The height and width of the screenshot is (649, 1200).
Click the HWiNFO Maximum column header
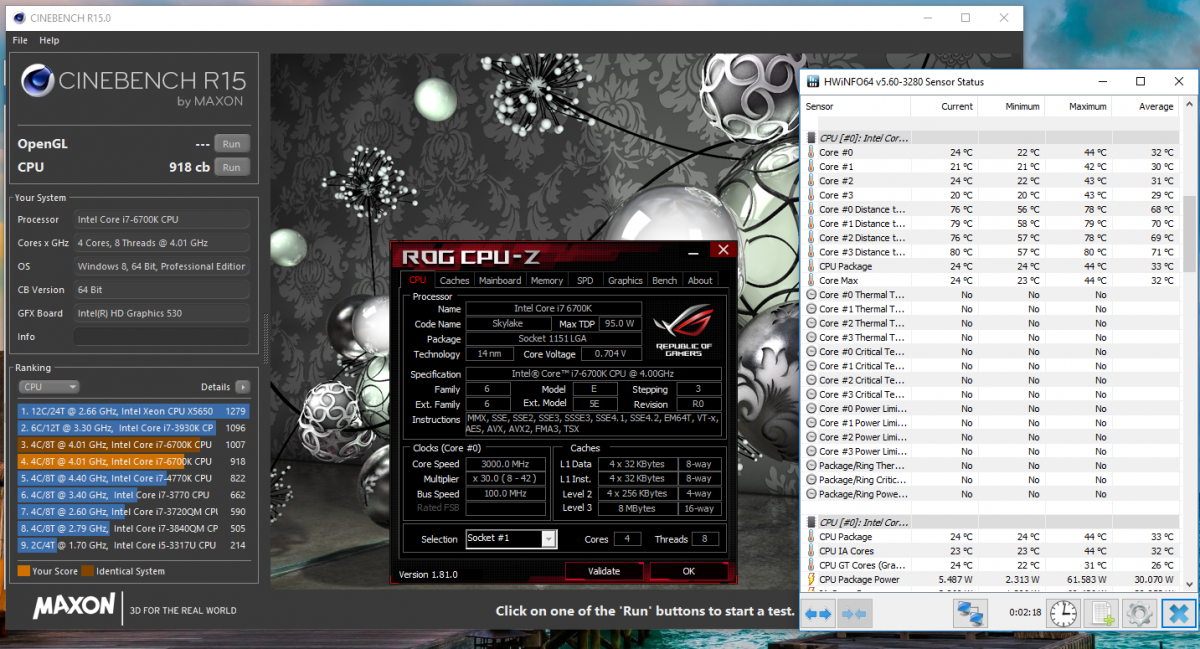point(1078,106)
